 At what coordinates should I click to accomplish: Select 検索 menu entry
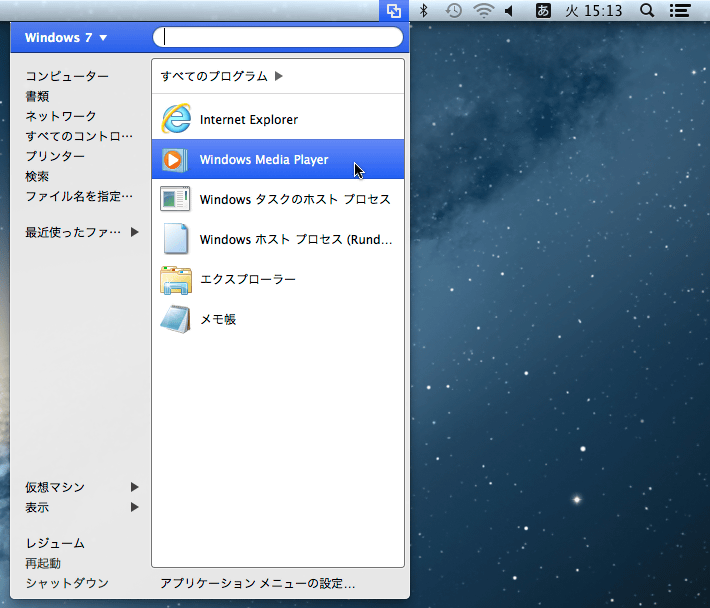point(37,176)
